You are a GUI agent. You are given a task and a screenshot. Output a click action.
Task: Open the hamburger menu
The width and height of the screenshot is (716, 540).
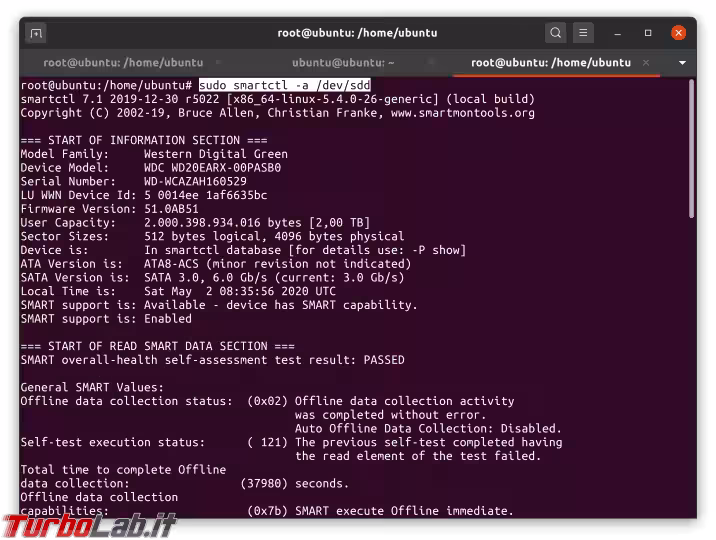point(583,33)
